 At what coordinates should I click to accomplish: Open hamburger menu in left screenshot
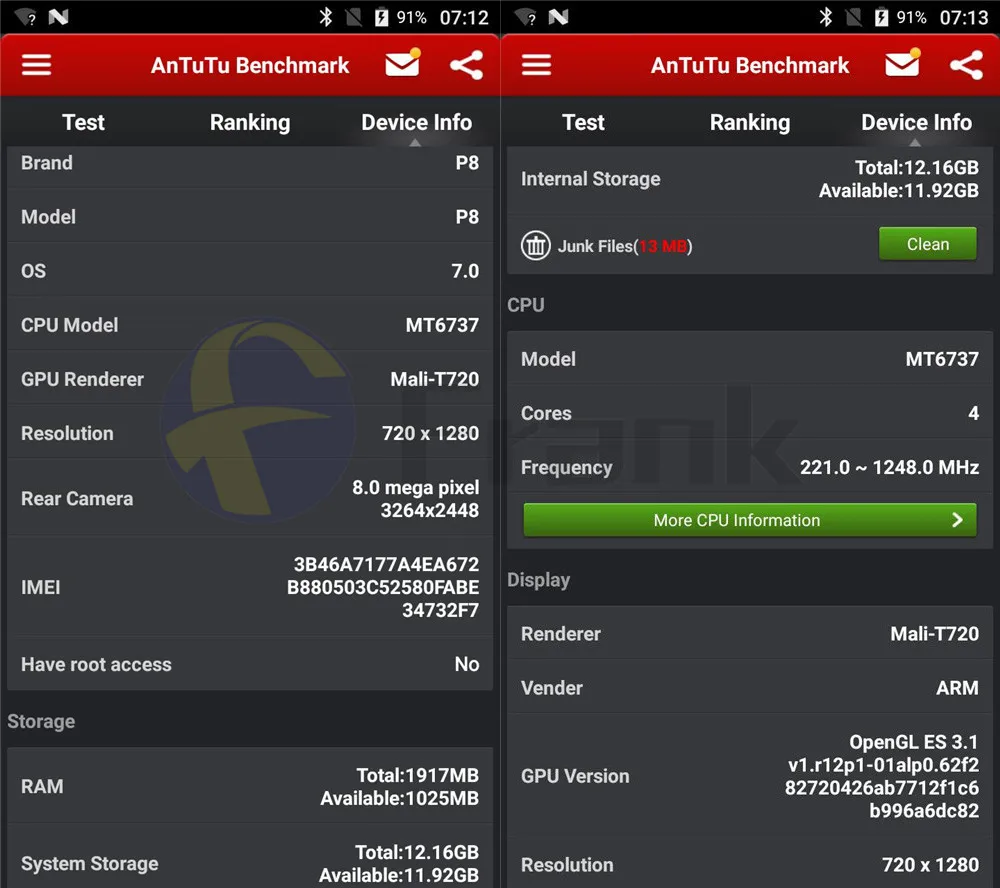point(36,64)
